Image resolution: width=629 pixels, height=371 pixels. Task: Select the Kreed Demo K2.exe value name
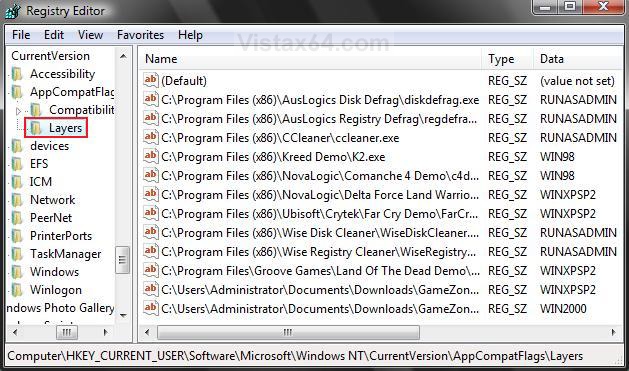pyautogui.click(x=273, y=157)
